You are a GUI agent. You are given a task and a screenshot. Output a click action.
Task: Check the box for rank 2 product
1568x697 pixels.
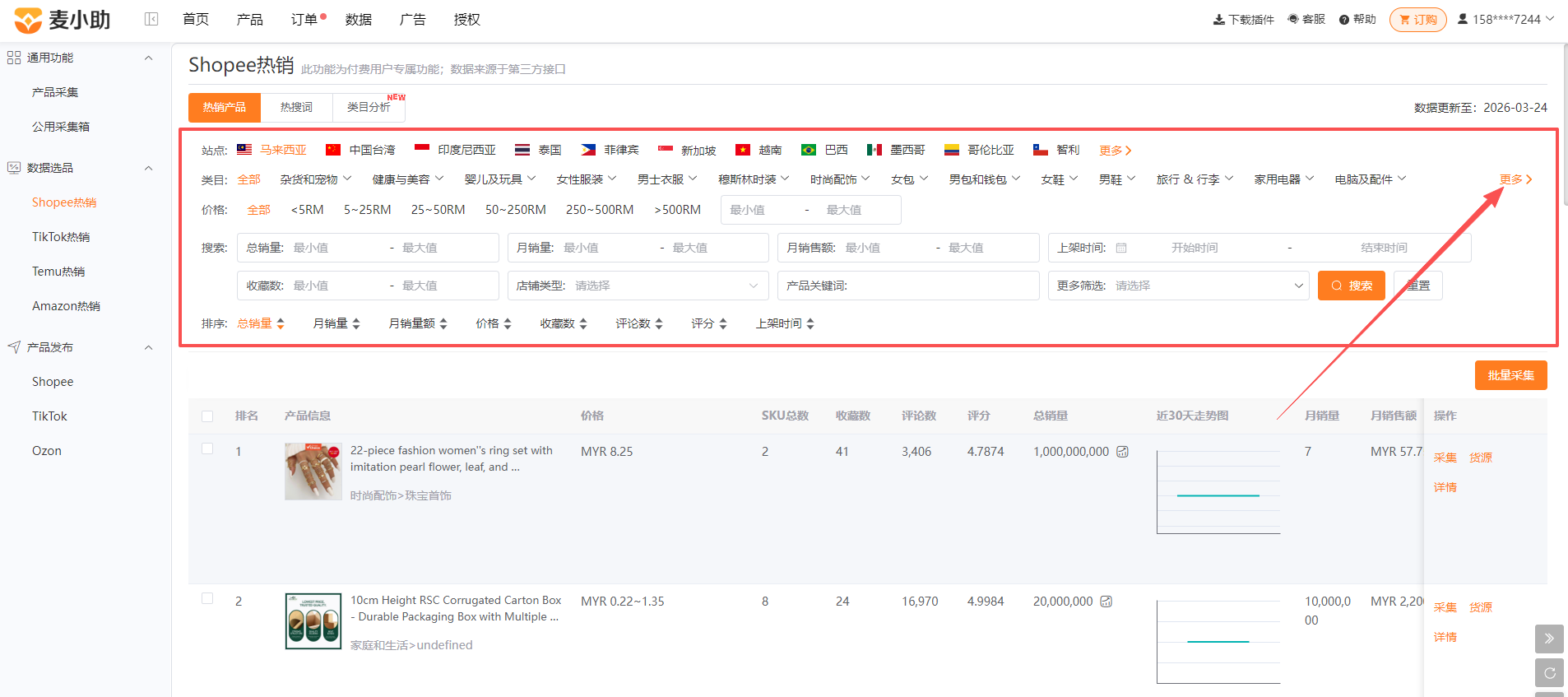[x=207, y=598]
